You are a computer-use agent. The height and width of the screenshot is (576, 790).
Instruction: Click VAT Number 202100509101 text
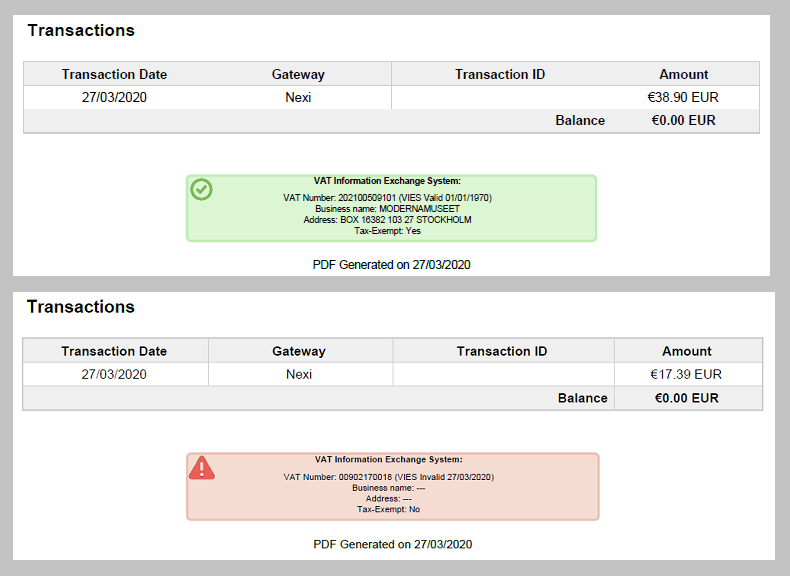point(387,198)
